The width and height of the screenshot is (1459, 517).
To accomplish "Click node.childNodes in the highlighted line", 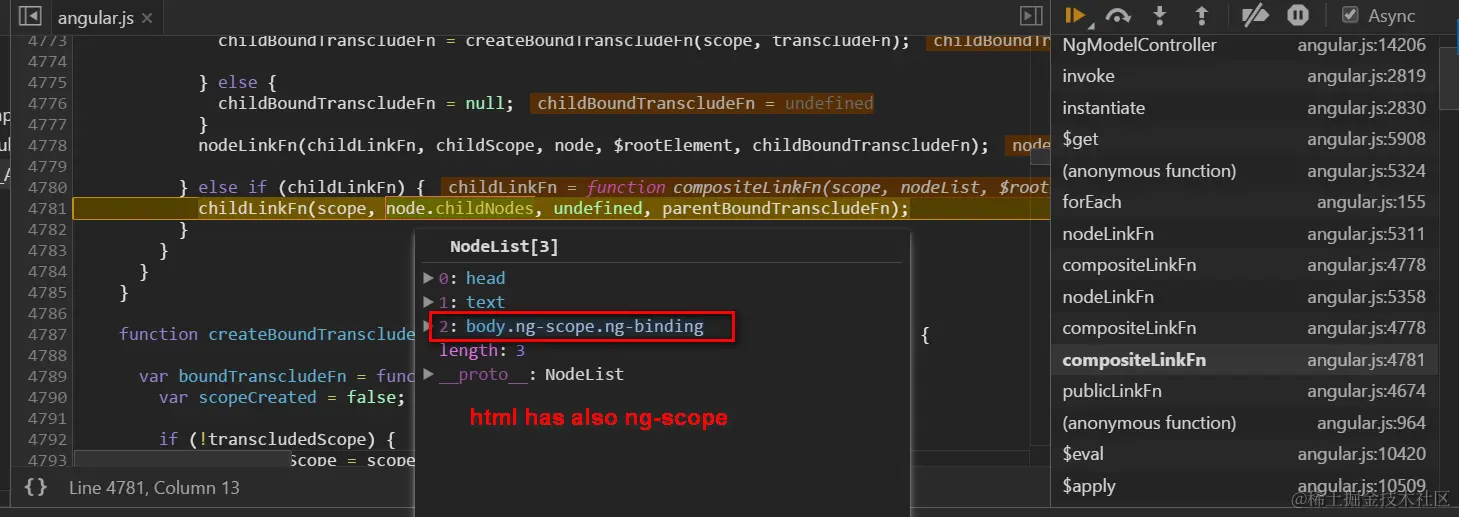I will click(x=461, y=208).
